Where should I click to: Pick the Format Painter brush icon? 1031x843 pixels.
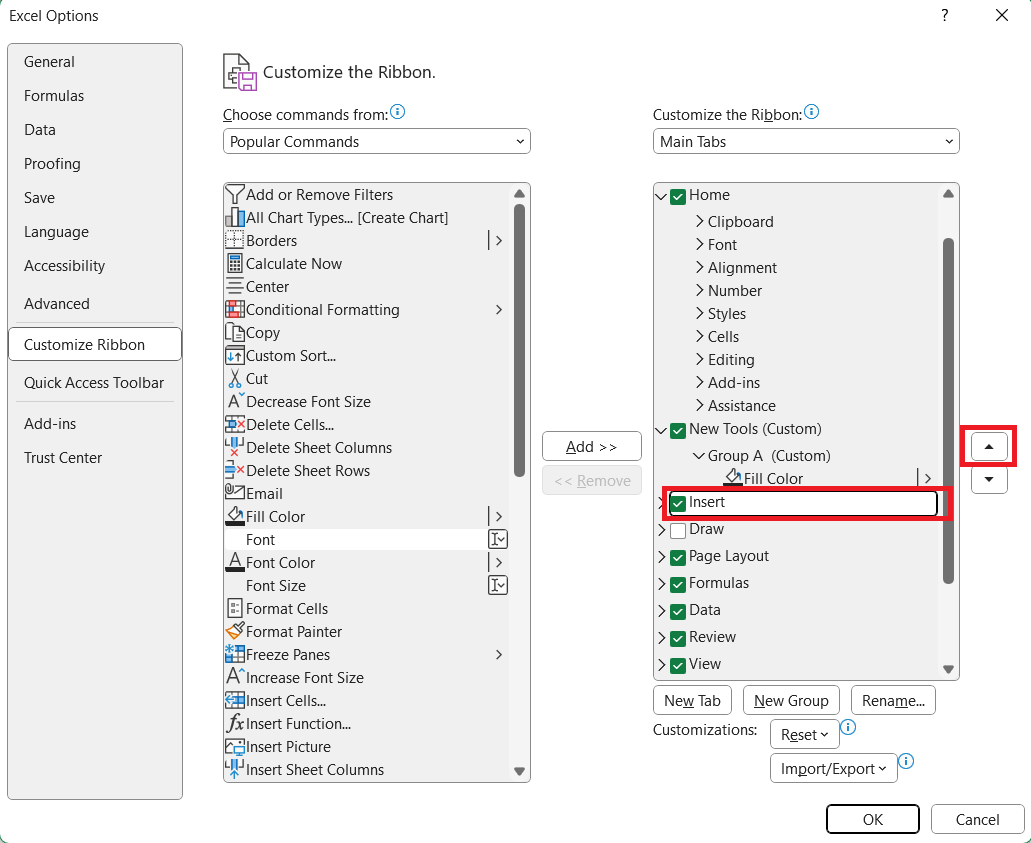(235, 632)
